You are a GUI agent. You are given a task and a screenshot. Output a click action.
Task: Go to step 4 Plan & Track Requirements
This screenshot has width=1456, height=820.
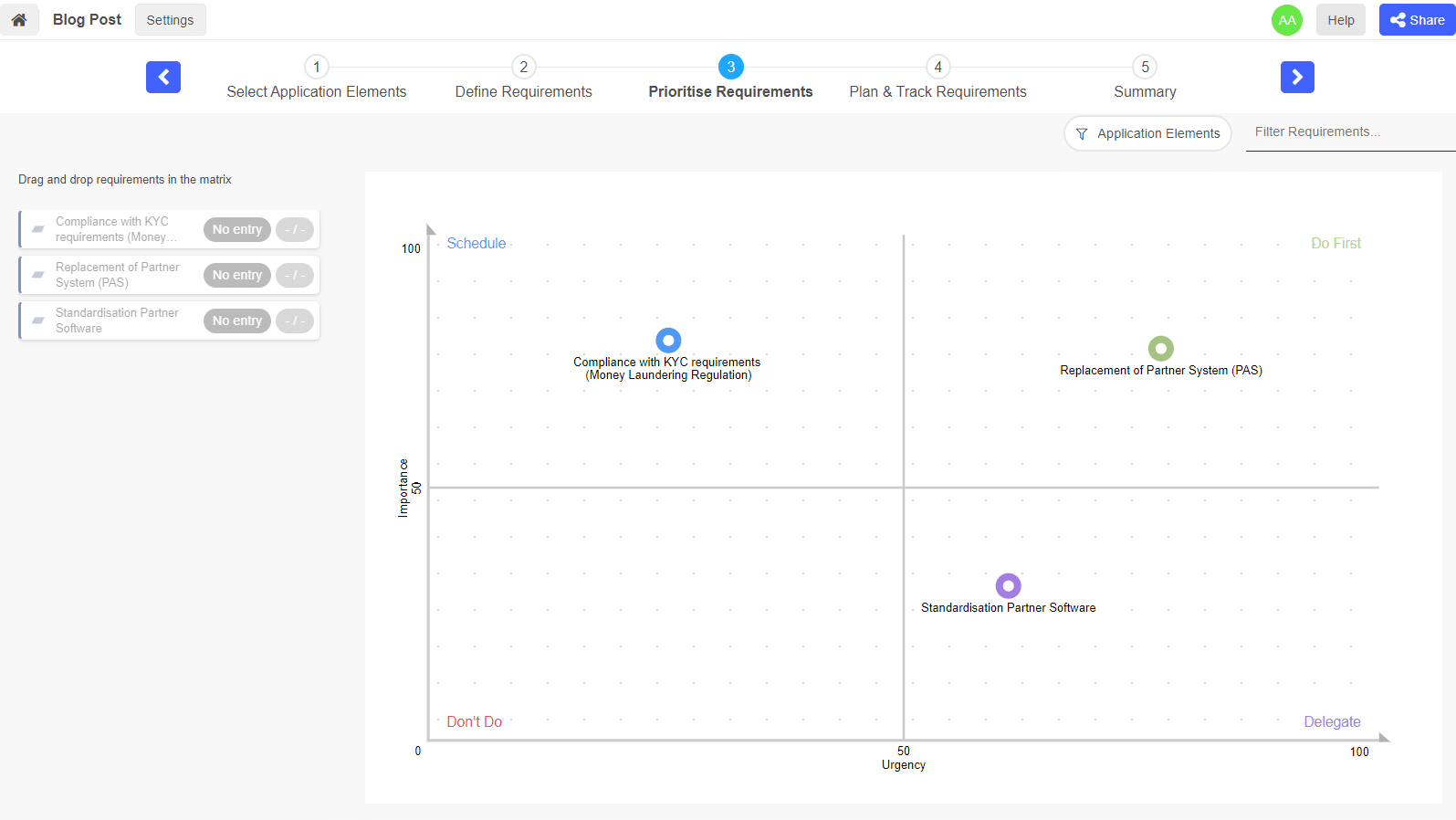pyautogui.click(x=937, y=68)
